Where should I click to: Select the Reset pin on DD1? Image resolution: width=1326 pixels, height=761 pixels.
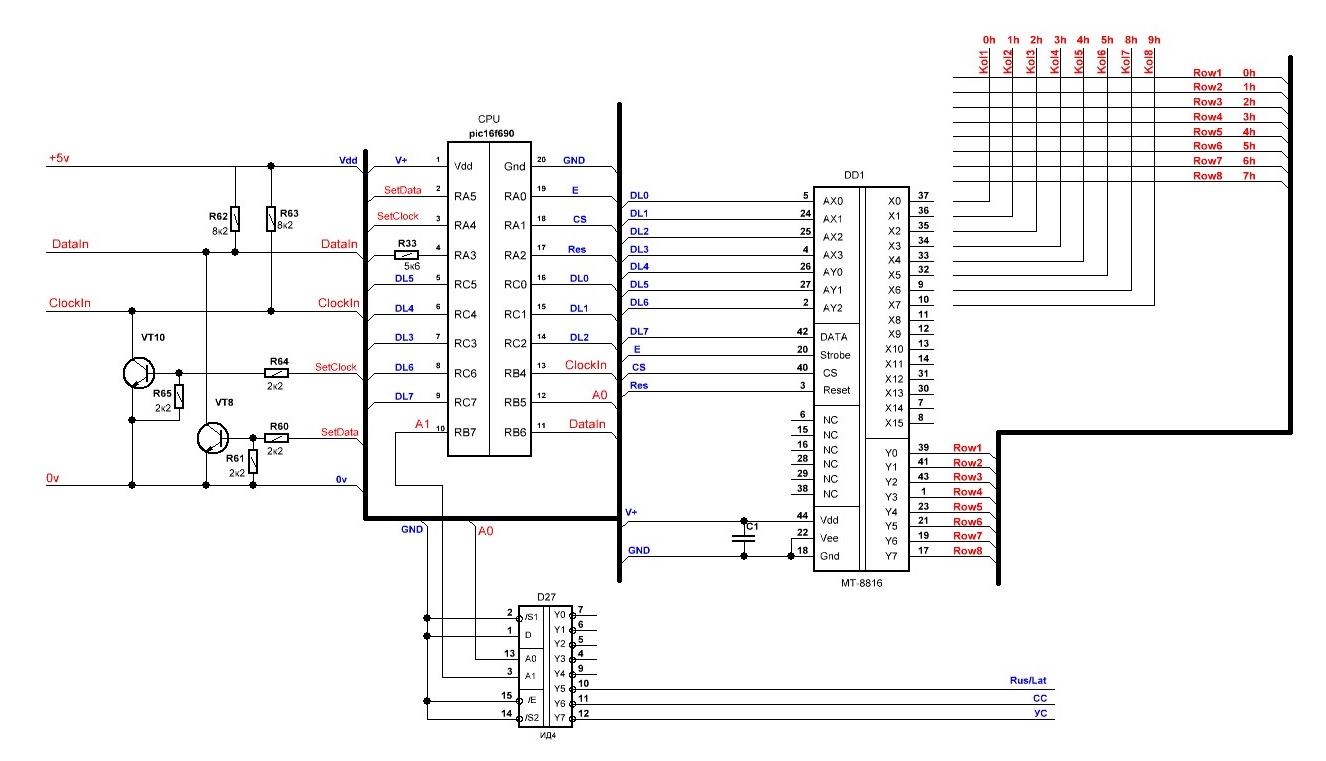(x=836, y=390)
